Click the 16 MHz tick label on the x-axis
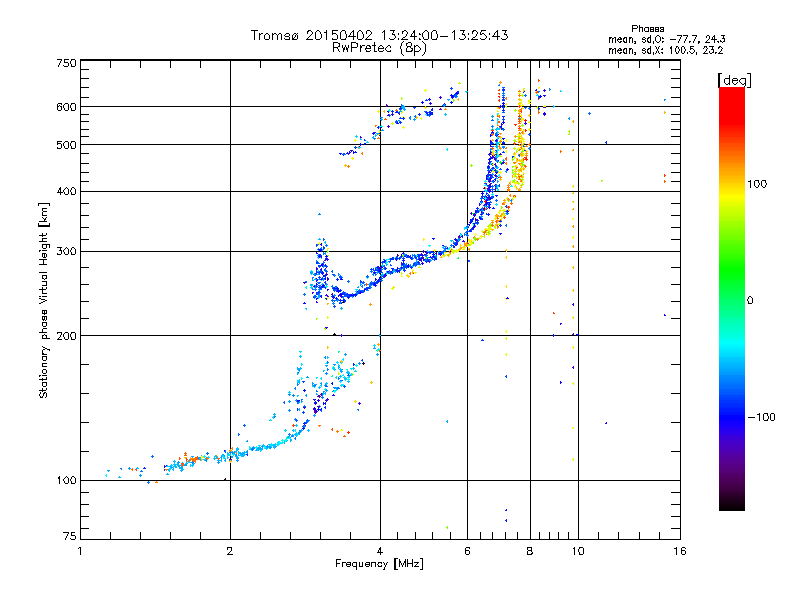Screen dimensions: 800x600 (677, 551)
